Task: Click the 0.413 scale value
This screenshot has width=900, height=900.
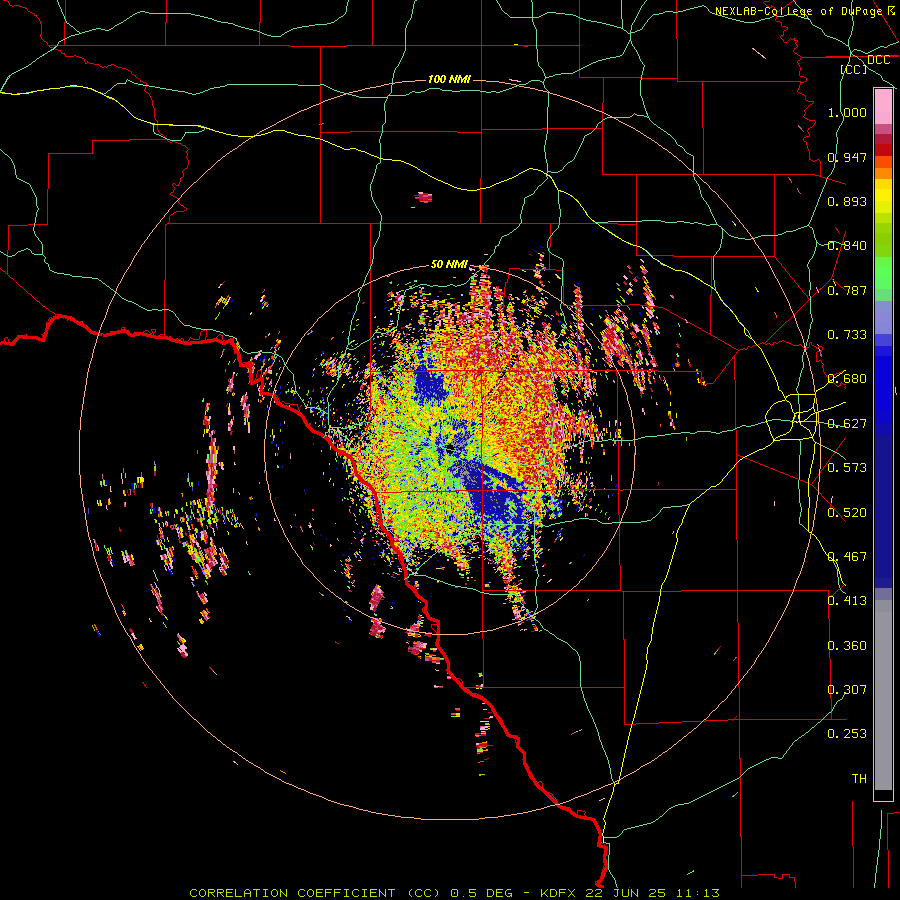Action: pyautogui.click(x=847, y=601)
